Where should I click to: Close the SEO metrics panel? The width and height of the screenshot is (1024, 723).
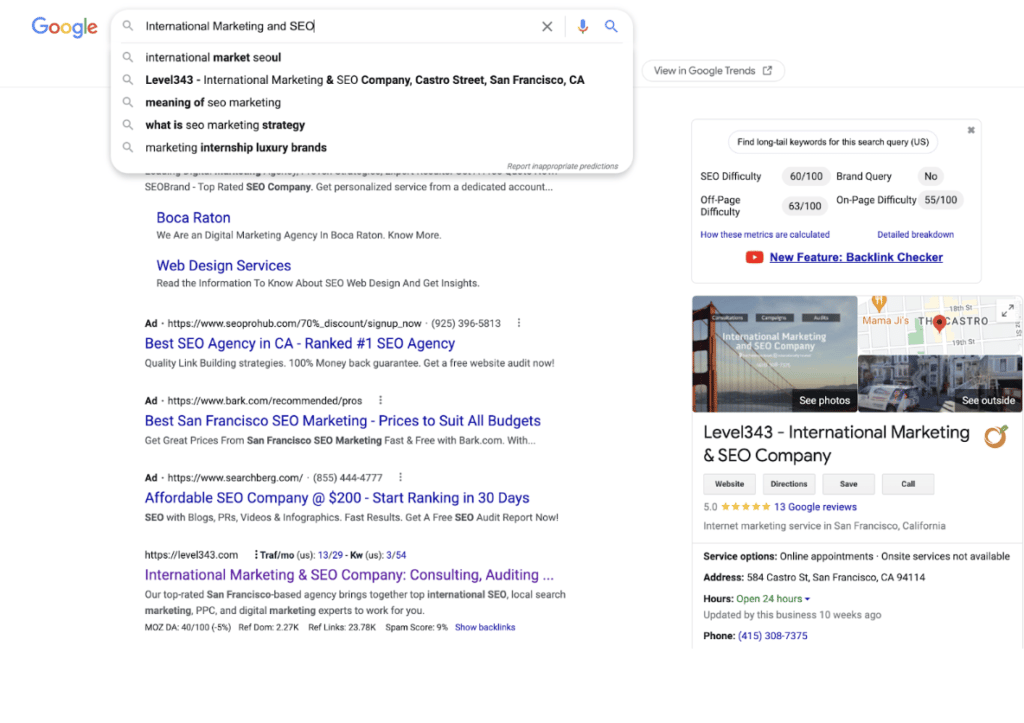971,130
